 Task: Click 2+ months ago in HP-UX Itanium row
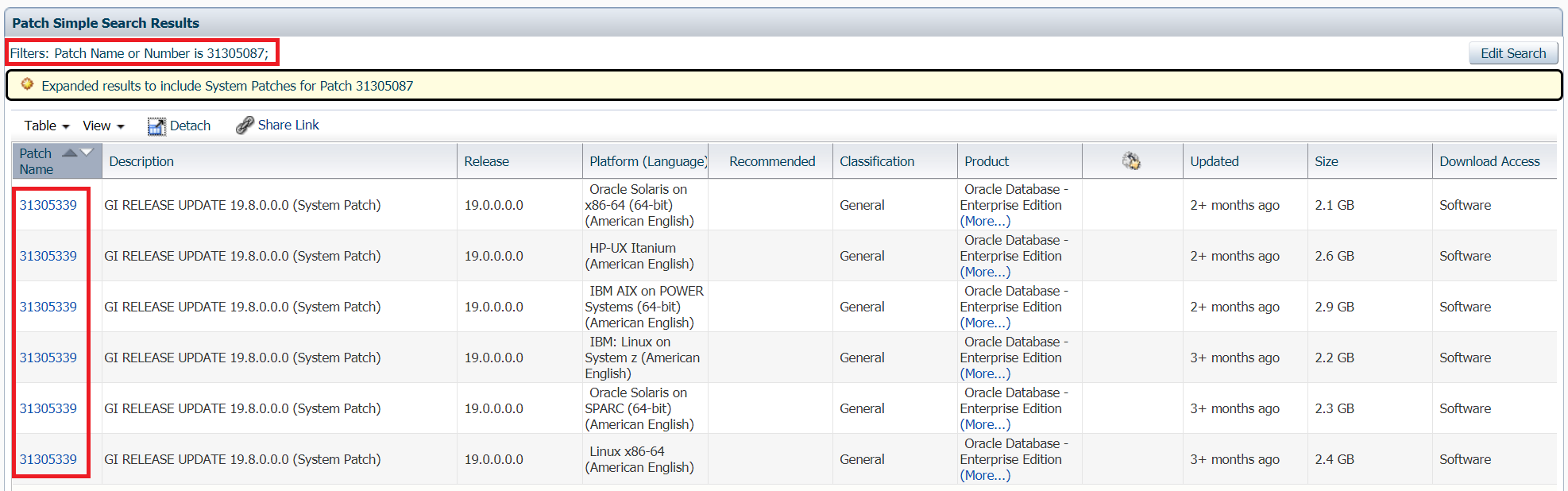coord(1234,256)
